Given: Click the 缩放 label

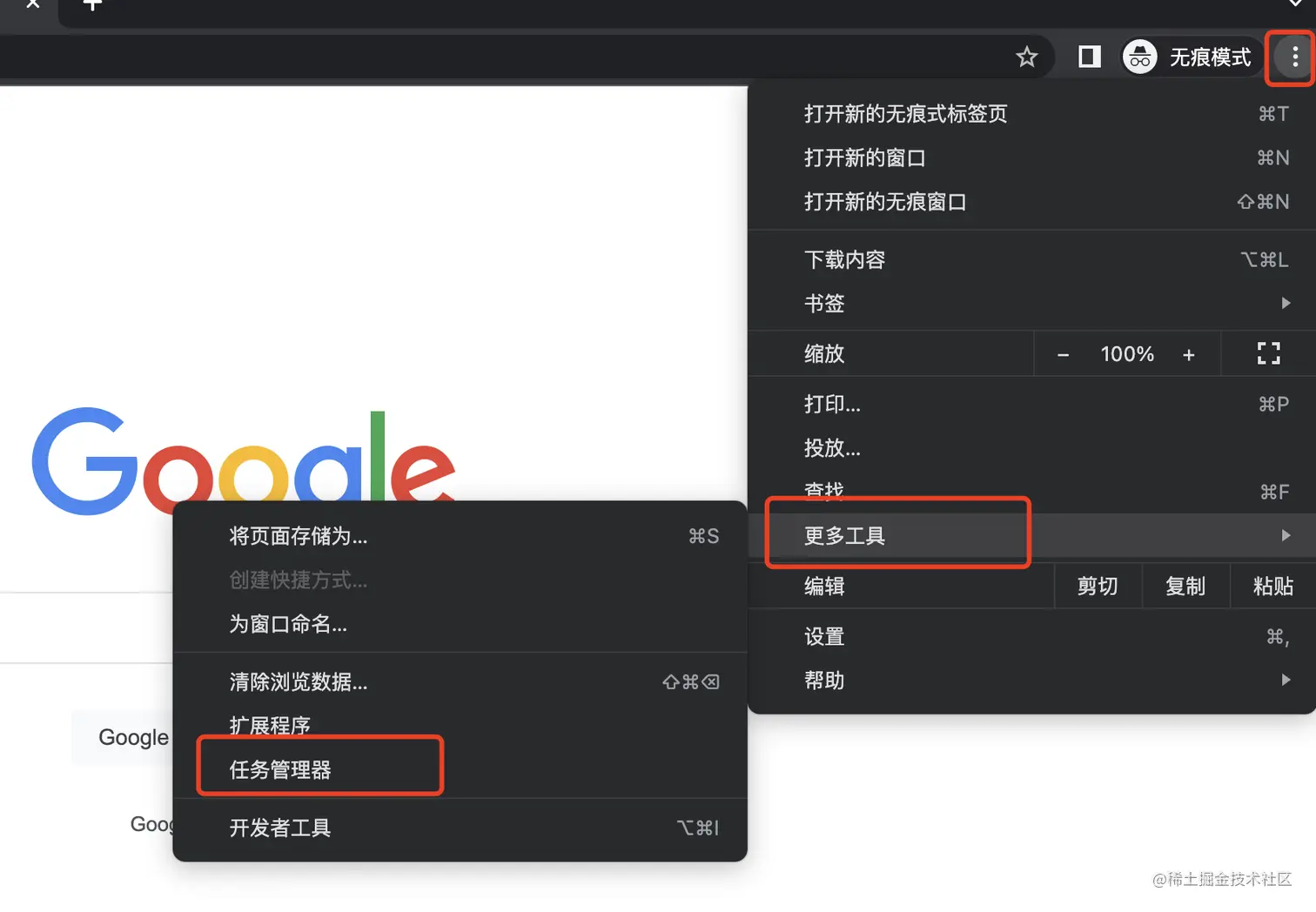Looking at the screenshot, I should click(x=824, y=354).
